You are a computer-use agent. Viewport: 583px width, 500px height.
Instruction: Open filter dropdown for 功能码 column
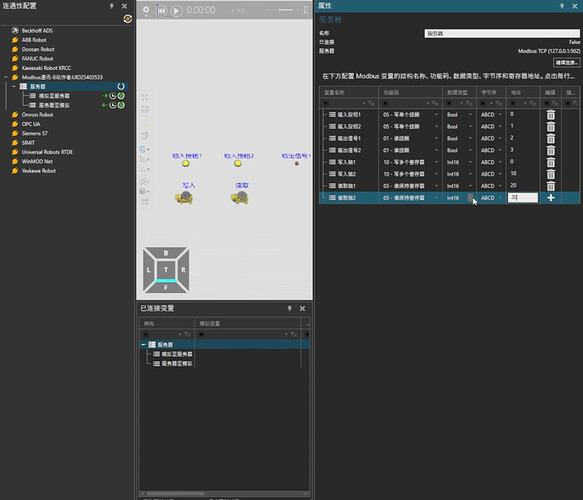pos(428,103)
